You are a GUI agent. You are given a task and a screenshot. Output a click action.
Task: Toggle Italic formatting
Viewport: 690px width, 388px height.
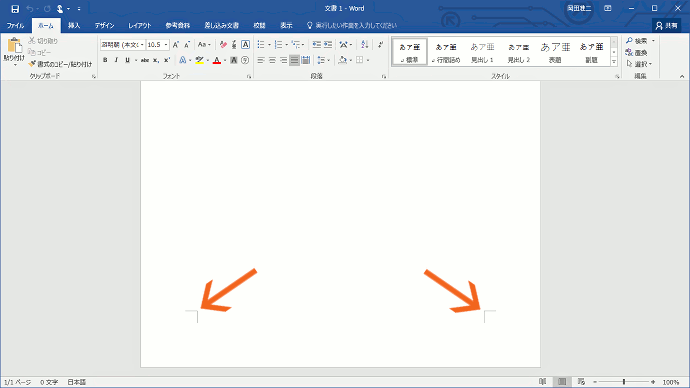[x=116, y=60]
